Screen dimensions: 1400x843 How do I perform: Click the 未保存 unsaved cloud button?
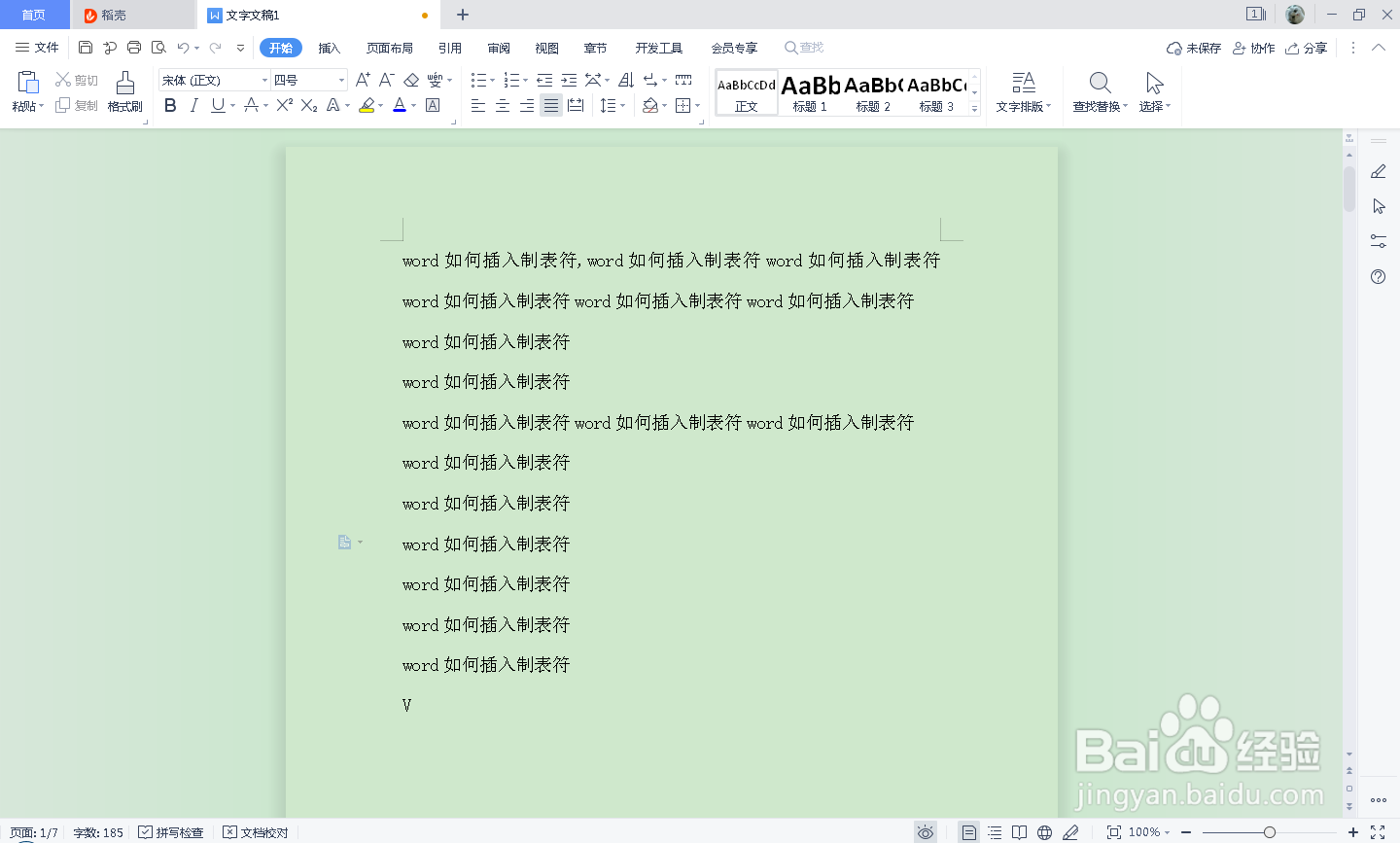click(x=1194, y=48)
